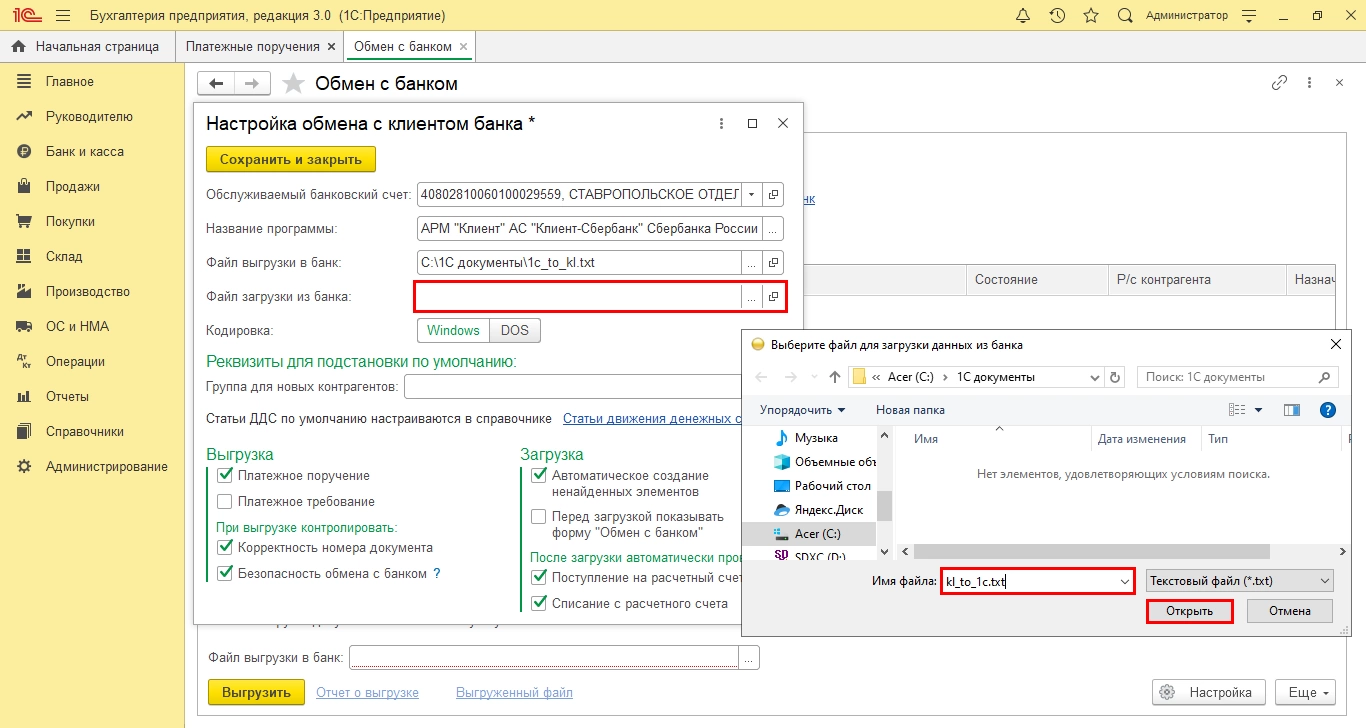Open Выгруженный файл link
The height and width of the screenshot is (728, 1366).
point(514,692)
